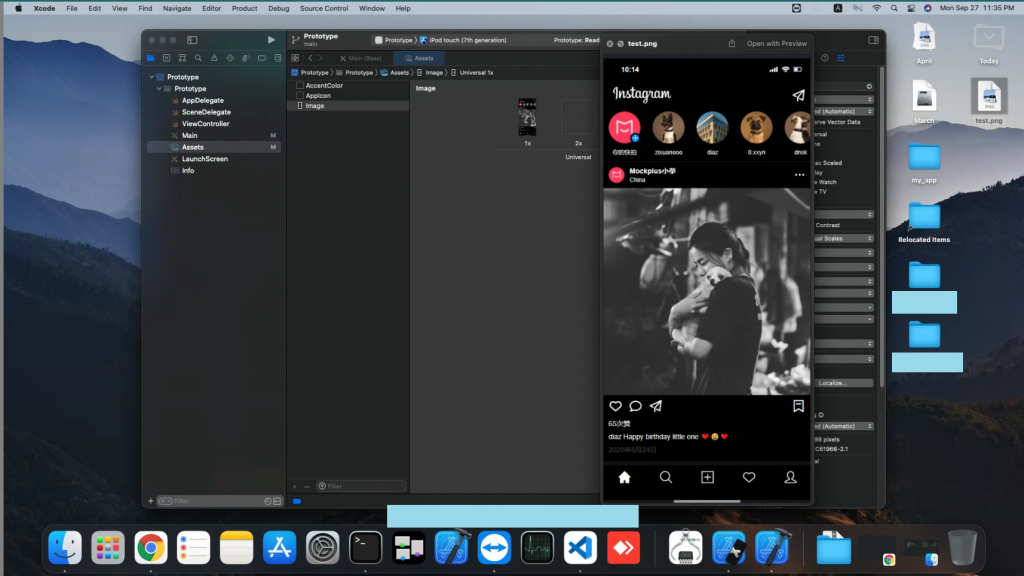Open Terminal from the Dock
This screenshot has height=576, width=1024.
coord(365,548)
